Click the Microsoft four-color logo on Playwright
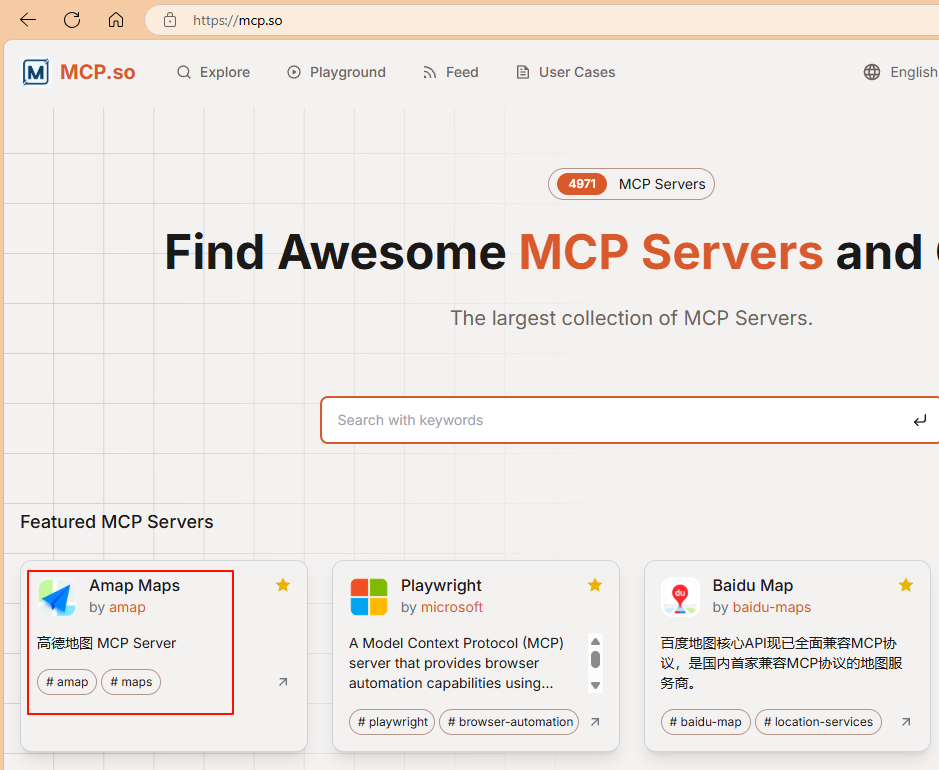This screenshot has width=939, height=770. (x=369, y=597)
